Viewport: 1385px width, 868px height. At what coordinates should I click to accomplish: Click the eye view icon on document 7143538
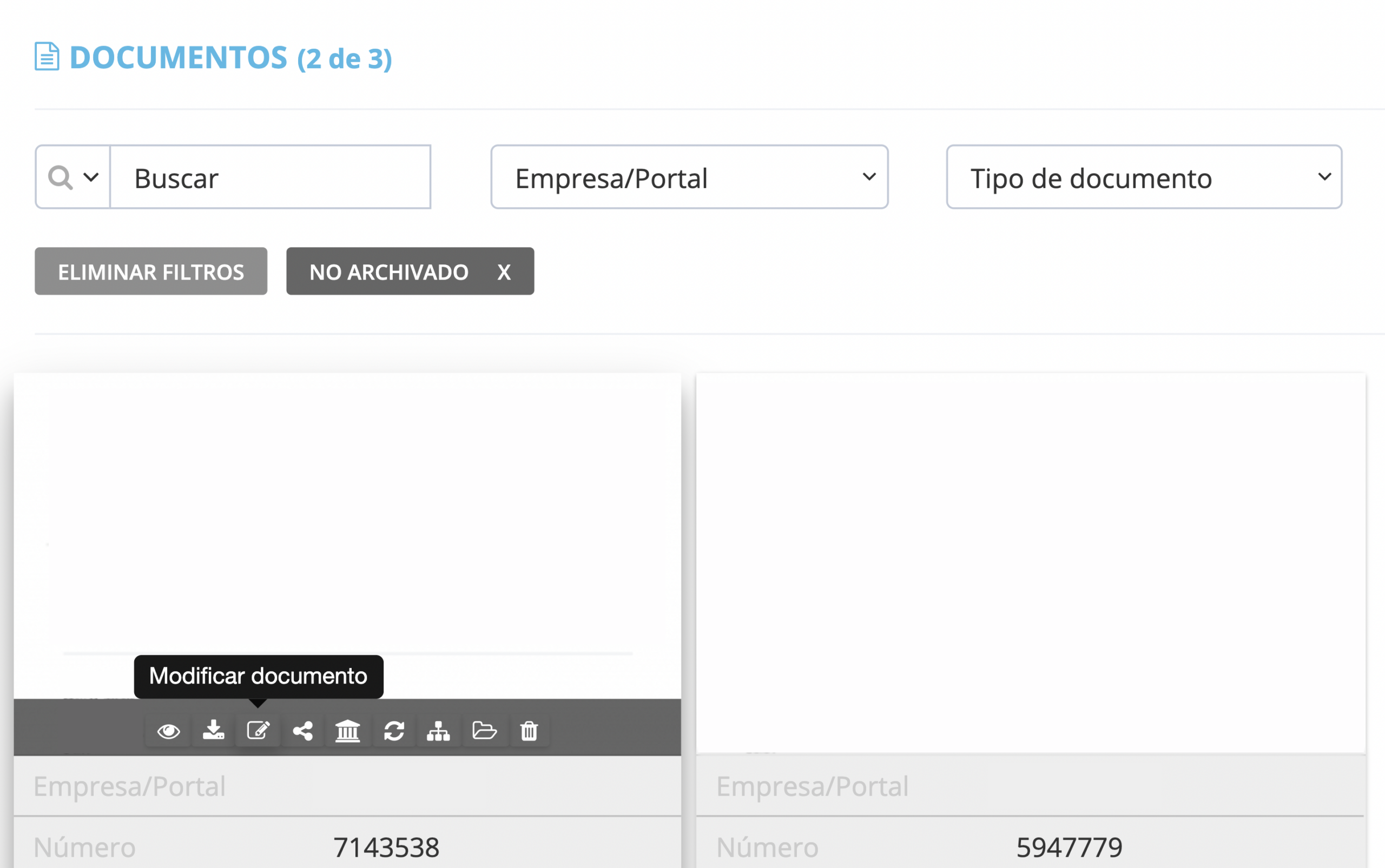168,731
